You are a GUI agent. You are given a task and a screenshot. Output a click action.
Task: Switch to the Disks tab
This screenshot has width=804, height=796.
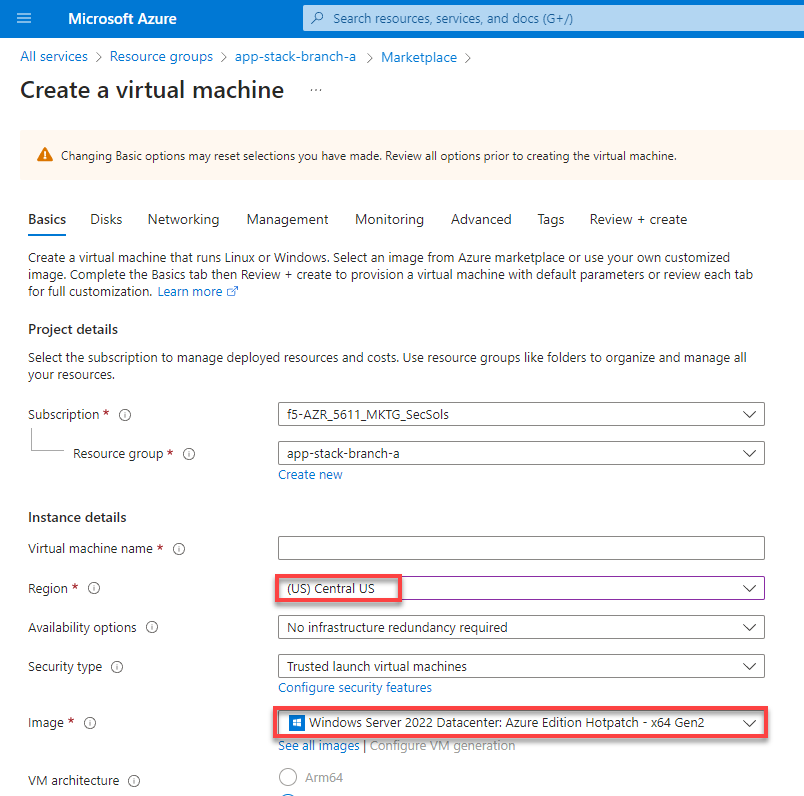click(x=106, y=220)
